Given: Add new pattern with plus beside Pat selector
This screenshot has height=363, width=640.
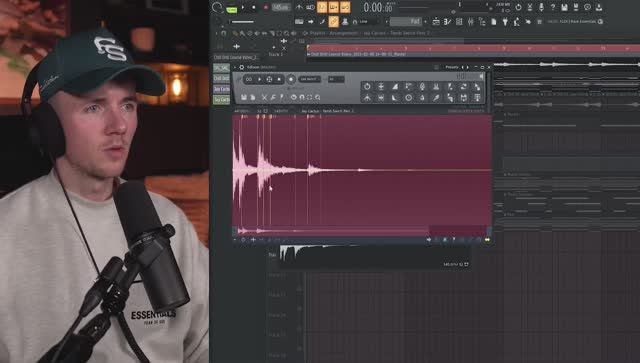Looking at the screenshot, I should click(426, 22).
